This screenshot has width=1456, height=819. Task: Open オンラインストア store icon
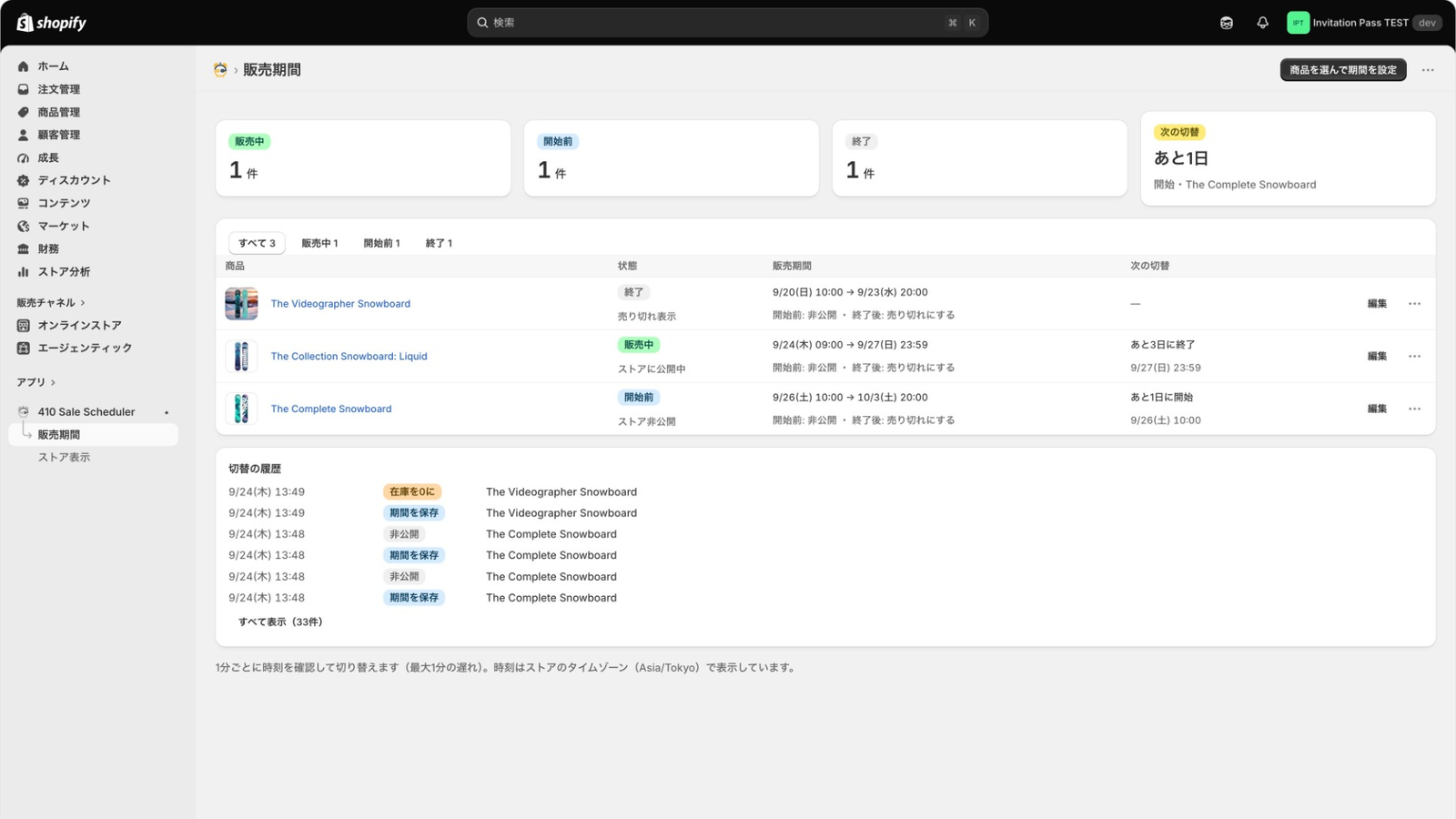pos(24,325)
